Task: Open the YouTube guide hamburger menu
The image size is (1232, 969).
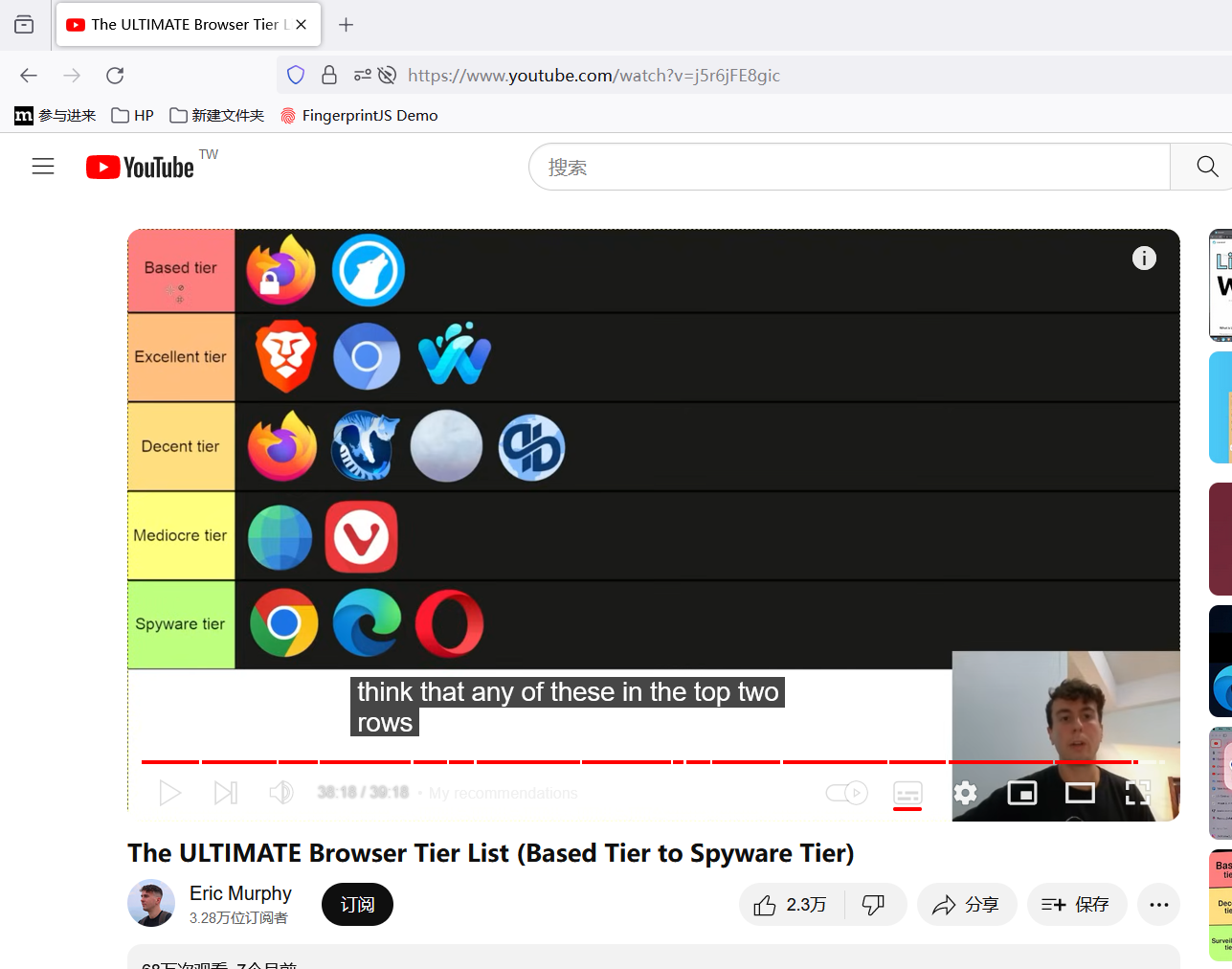Action: [x=43, y=167]
